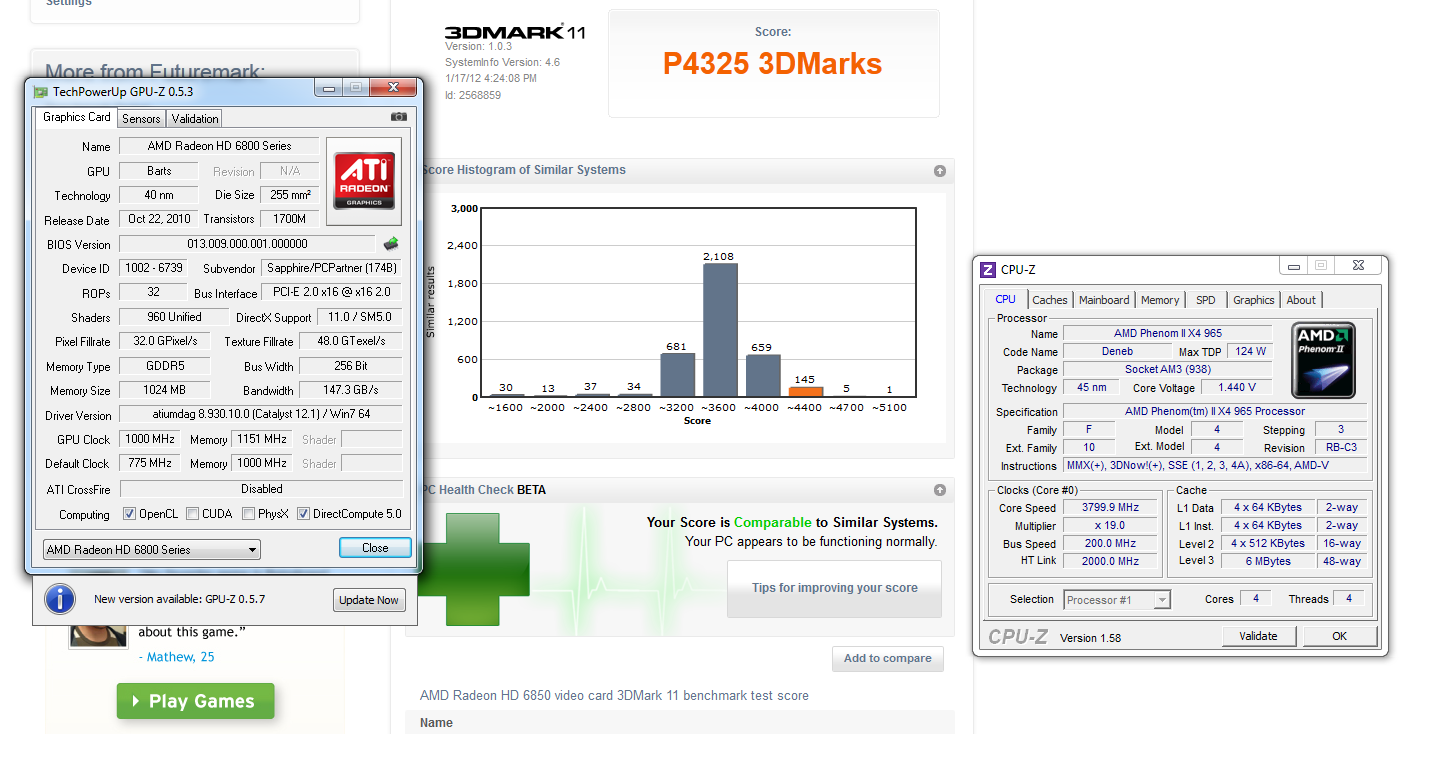Click the BIOS Version field value
This screenshot has height=768, width=1432.
pyautogui.click(x=247, y=244)
